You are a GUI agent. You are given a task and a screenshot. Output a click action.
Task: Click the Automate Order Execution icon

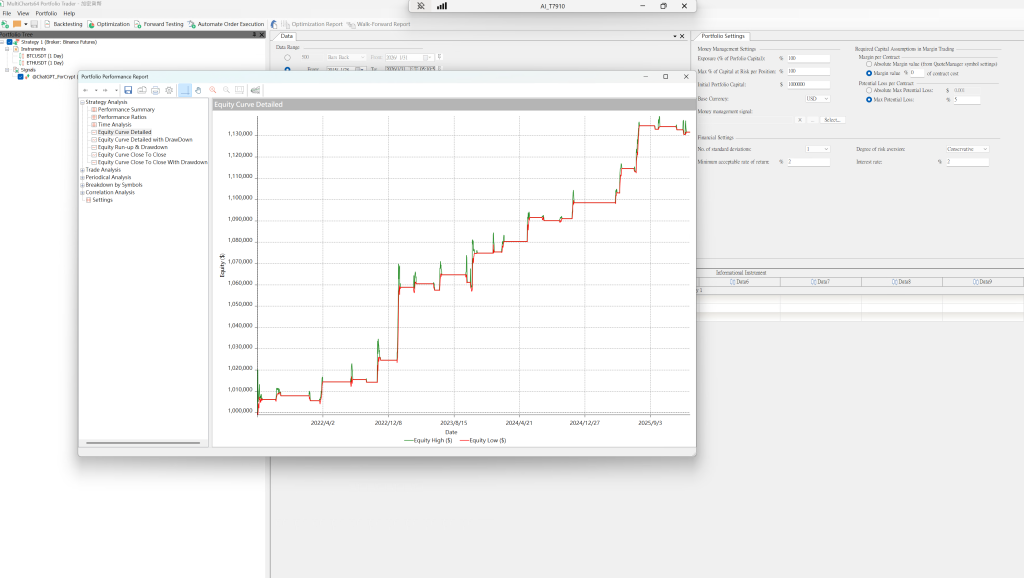pos(191,23)
